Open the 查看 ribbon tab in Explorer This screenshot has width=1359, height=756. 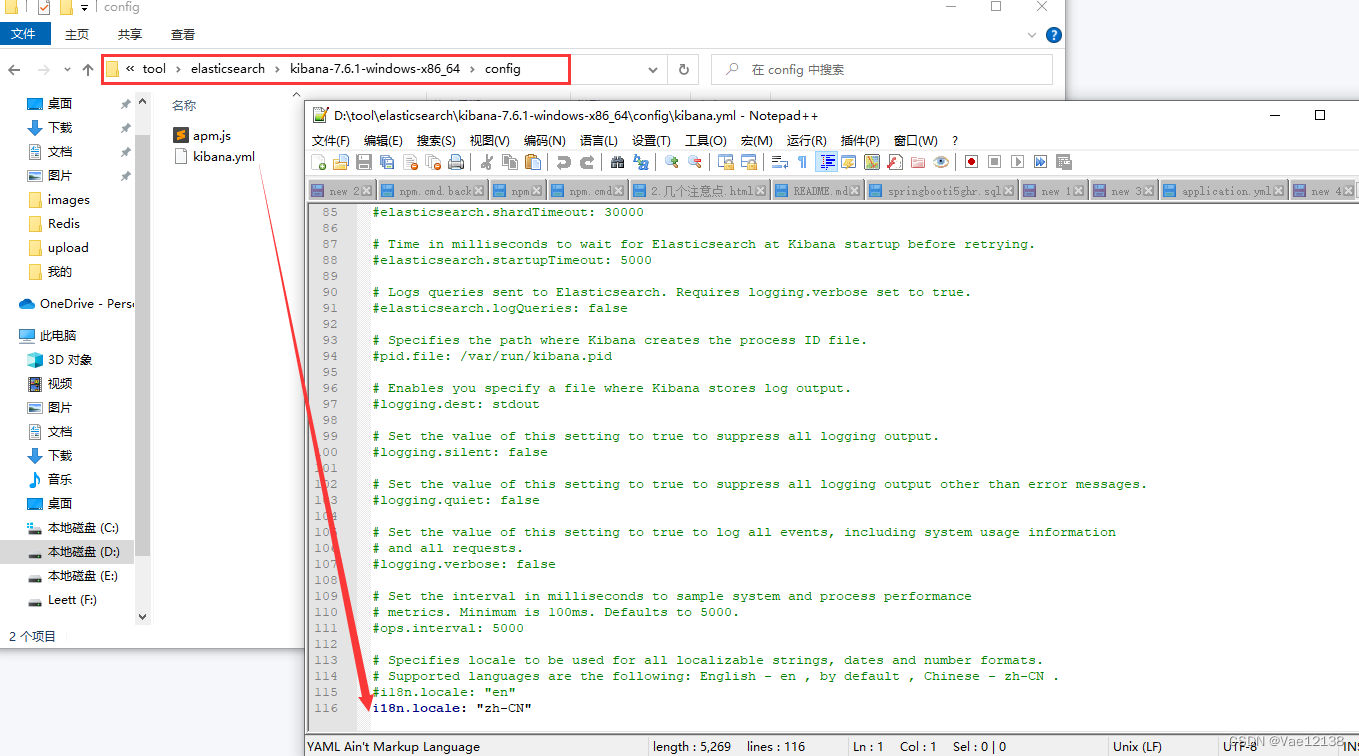[x=183, y=34]
